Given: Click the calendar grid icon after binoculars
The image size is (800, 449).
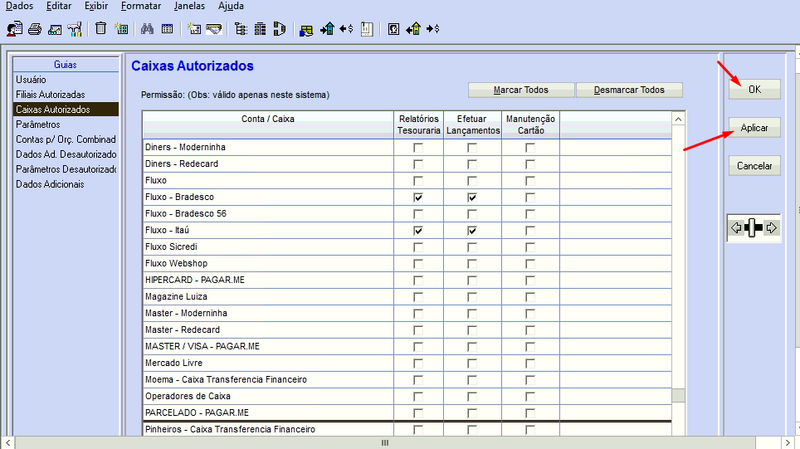Looking at the screenshot, I should click(x=167, y=29).
